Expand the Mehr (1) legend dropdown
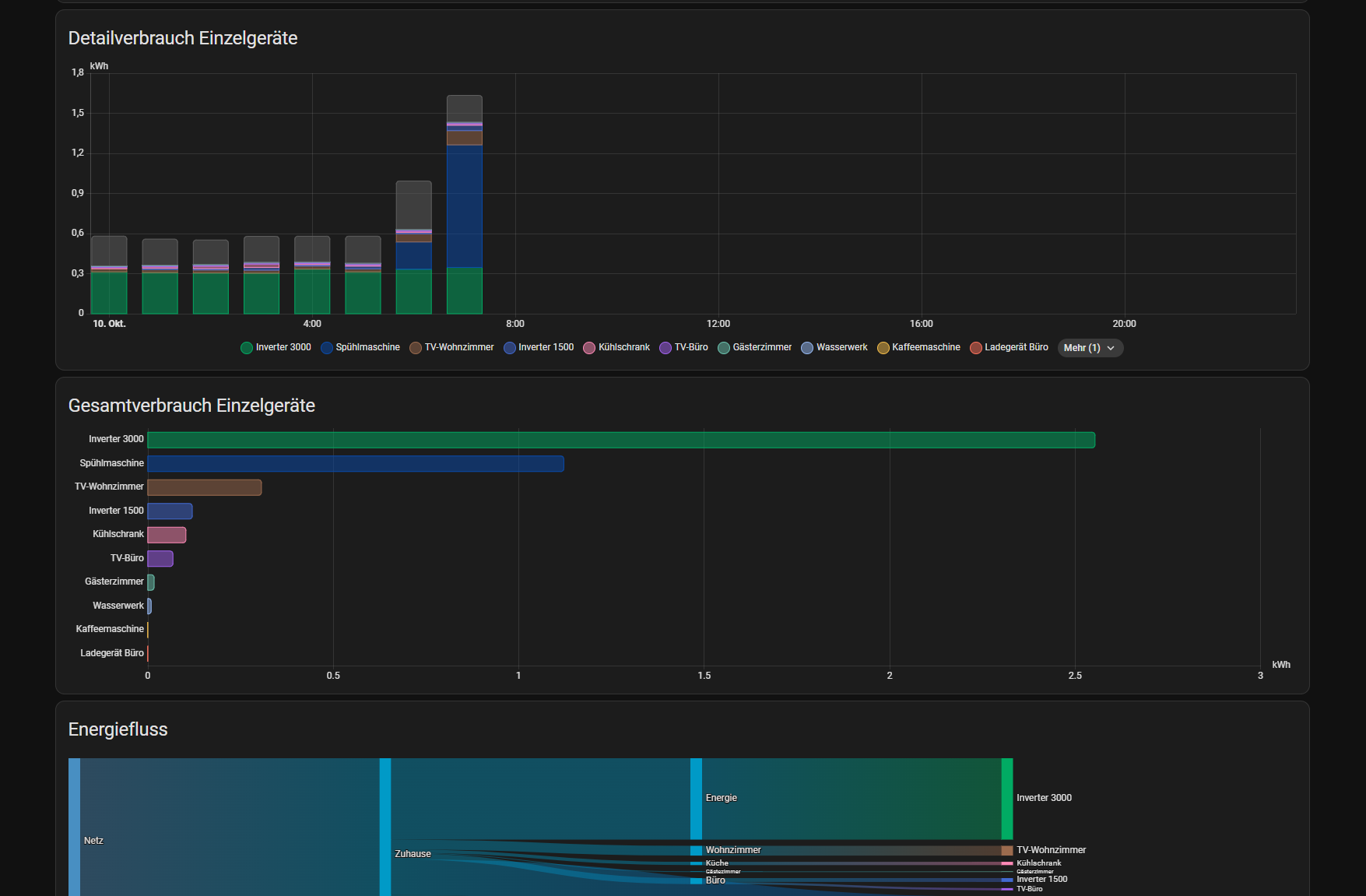The image size is (1366, 896). (1089, 348)
